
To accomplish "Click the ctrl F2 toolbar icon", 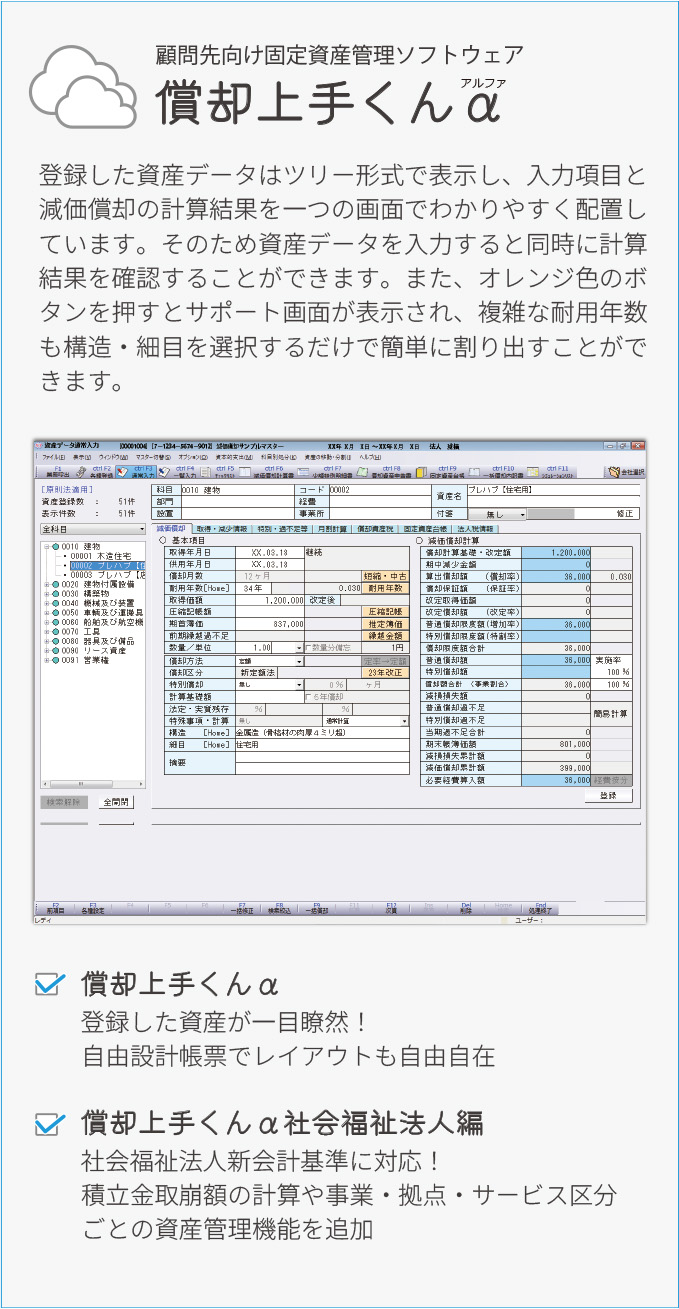I will 100,471.
